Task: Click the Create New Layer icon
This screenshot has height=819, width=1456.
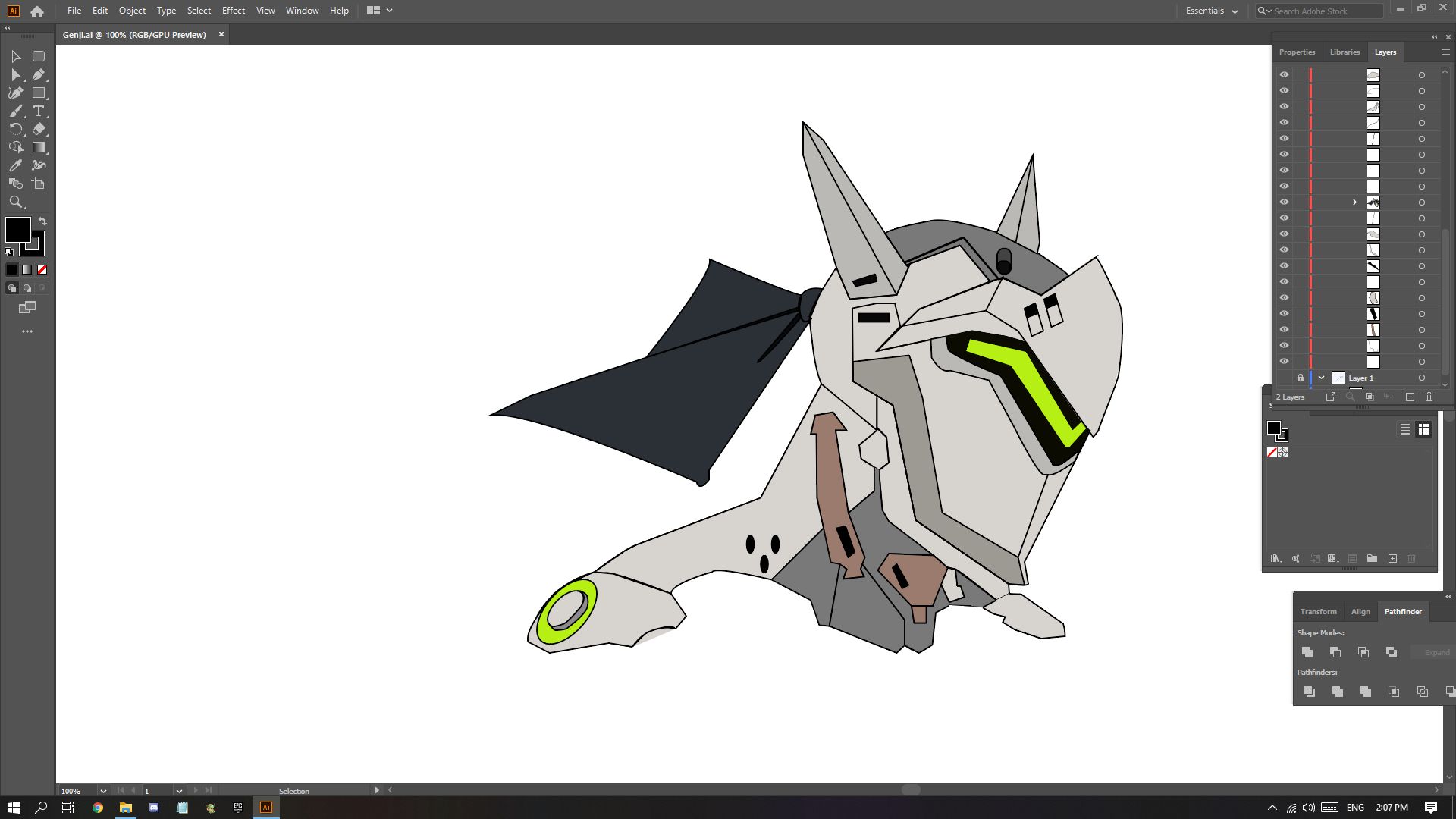Action: pos(1409,397)
